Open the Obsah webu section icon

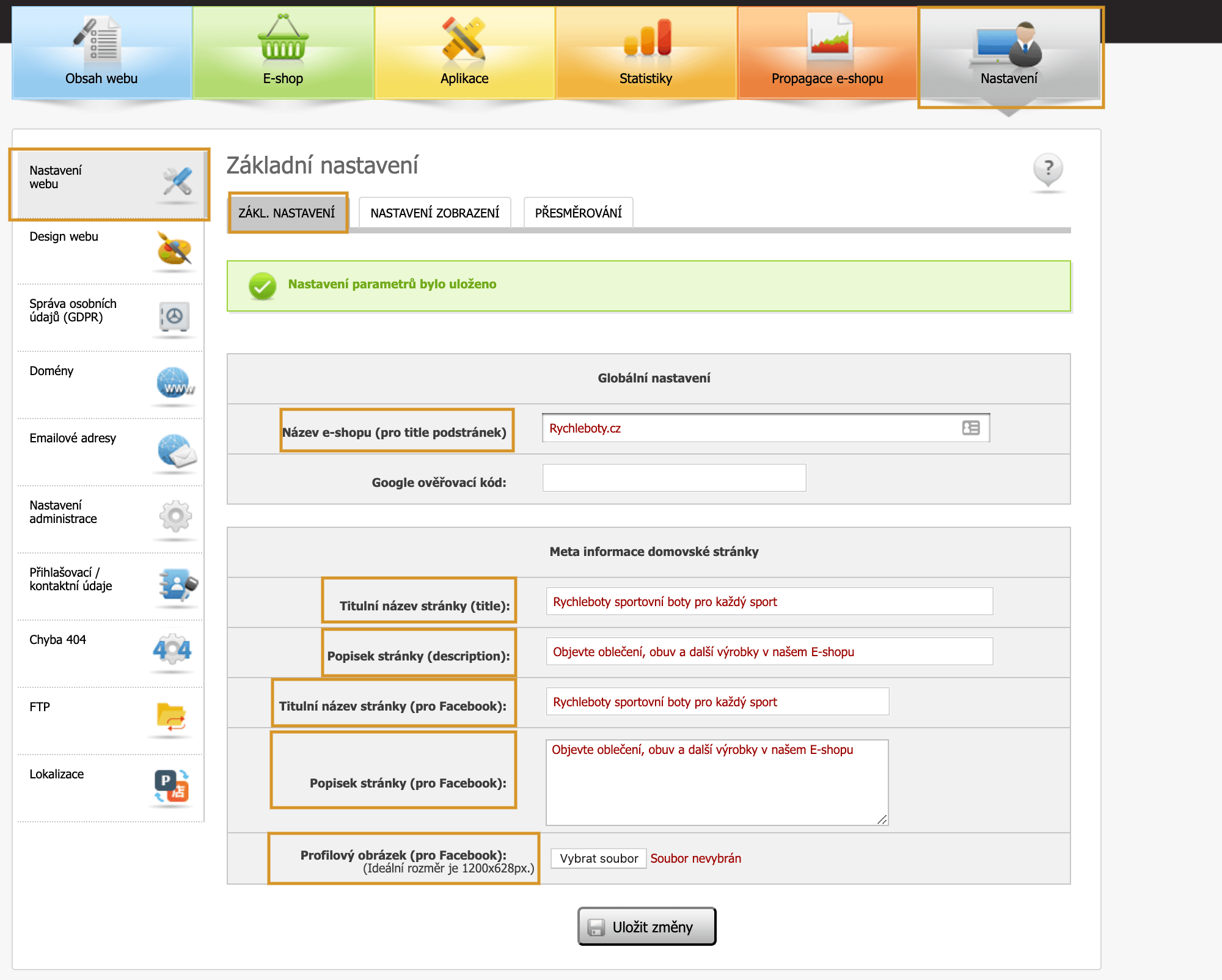point(98,40)
